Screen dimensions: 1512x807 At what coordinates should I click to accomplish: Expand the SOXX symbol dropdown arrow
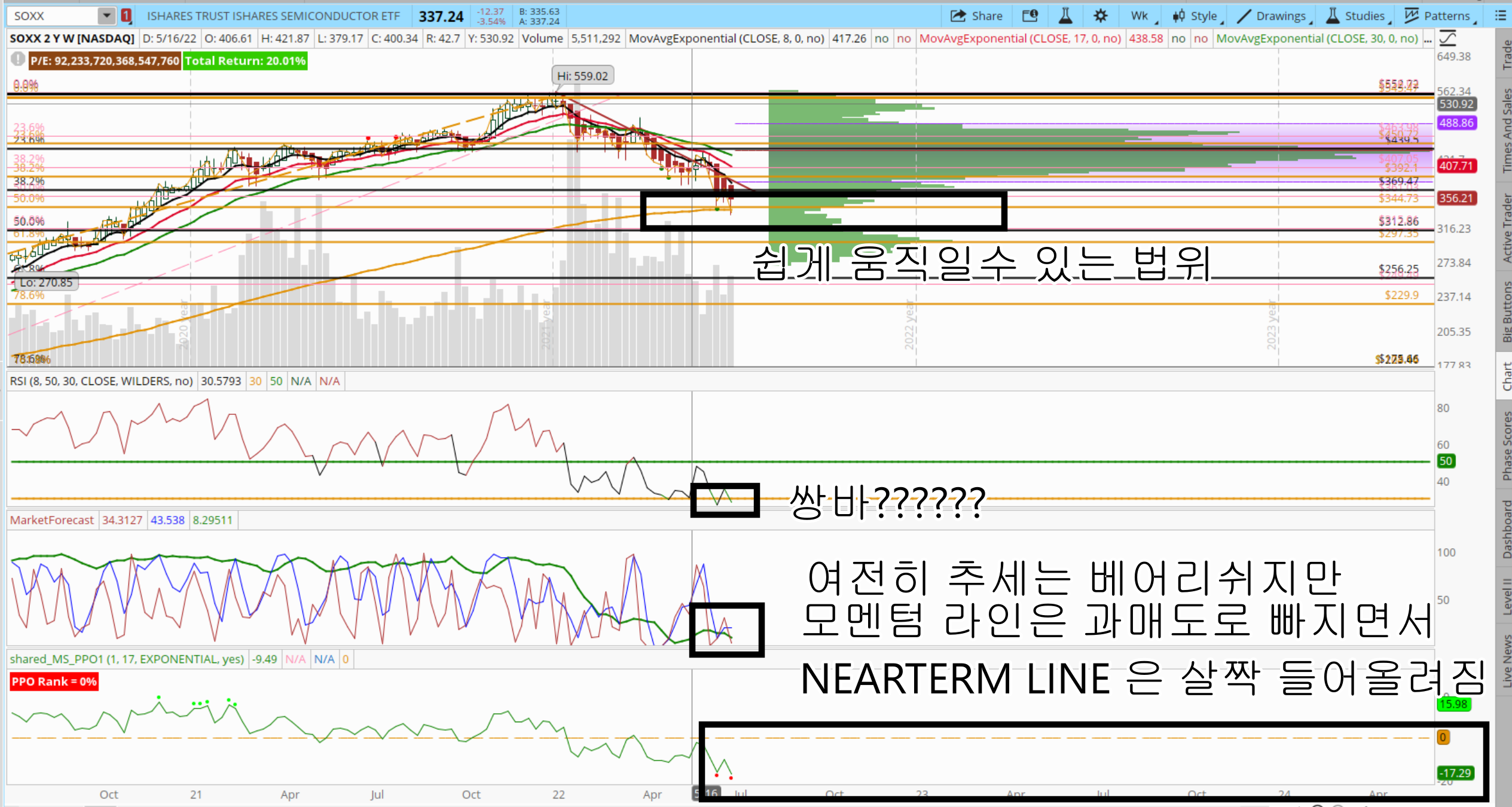tap(106, 16)
